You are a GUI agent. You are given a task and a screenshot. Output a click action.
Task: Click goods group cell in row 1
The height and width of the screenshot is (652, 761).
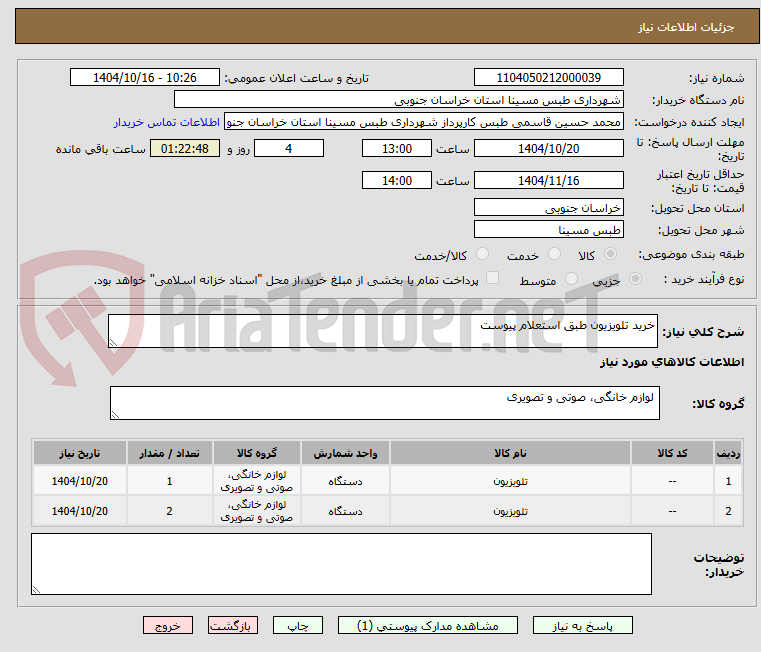coord(257,481)
